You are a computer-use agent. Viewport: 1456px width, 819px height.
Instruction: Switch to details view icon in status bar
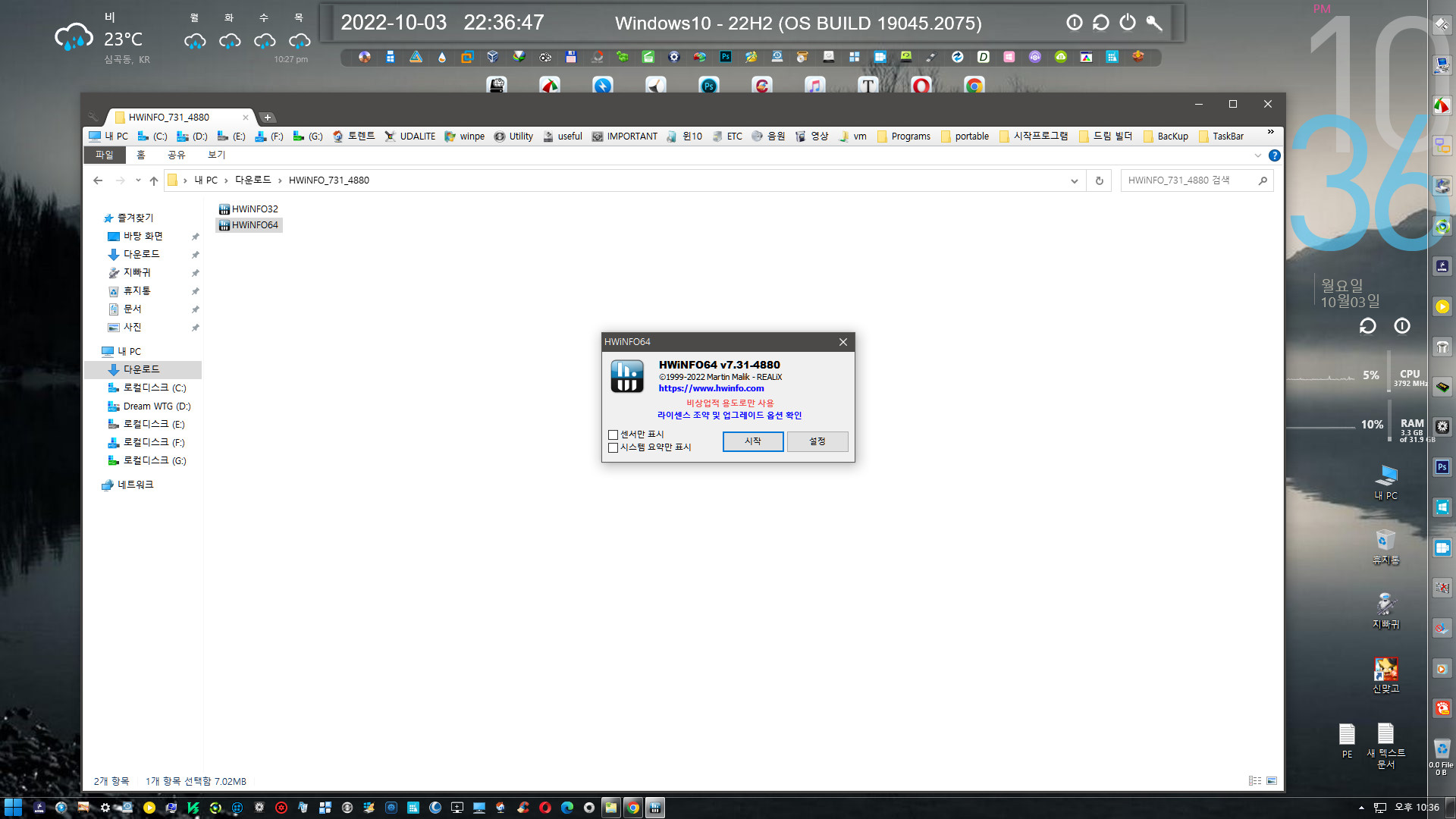1255,781
